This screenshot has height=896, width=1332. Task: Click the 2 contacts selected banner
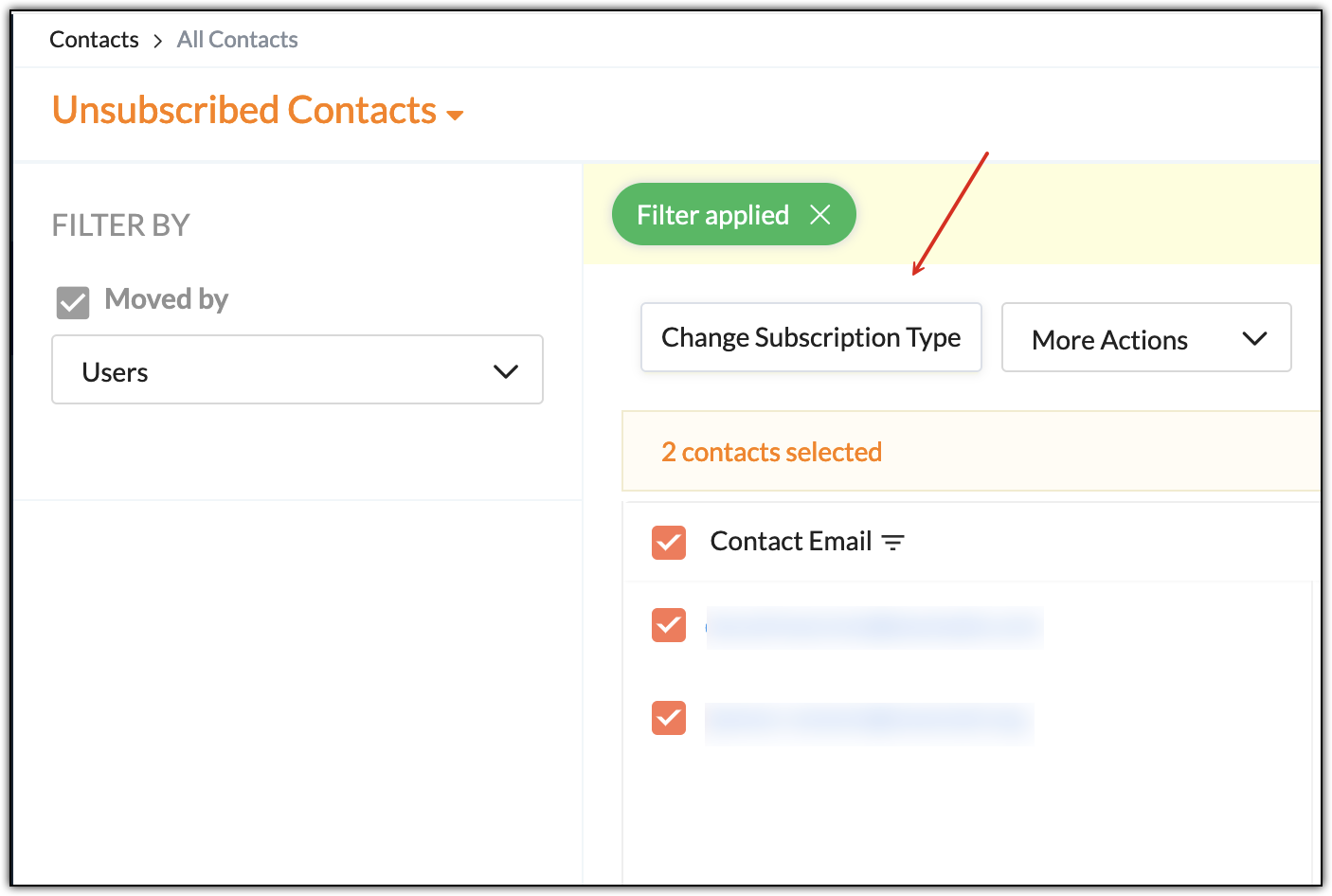[771, 452]
